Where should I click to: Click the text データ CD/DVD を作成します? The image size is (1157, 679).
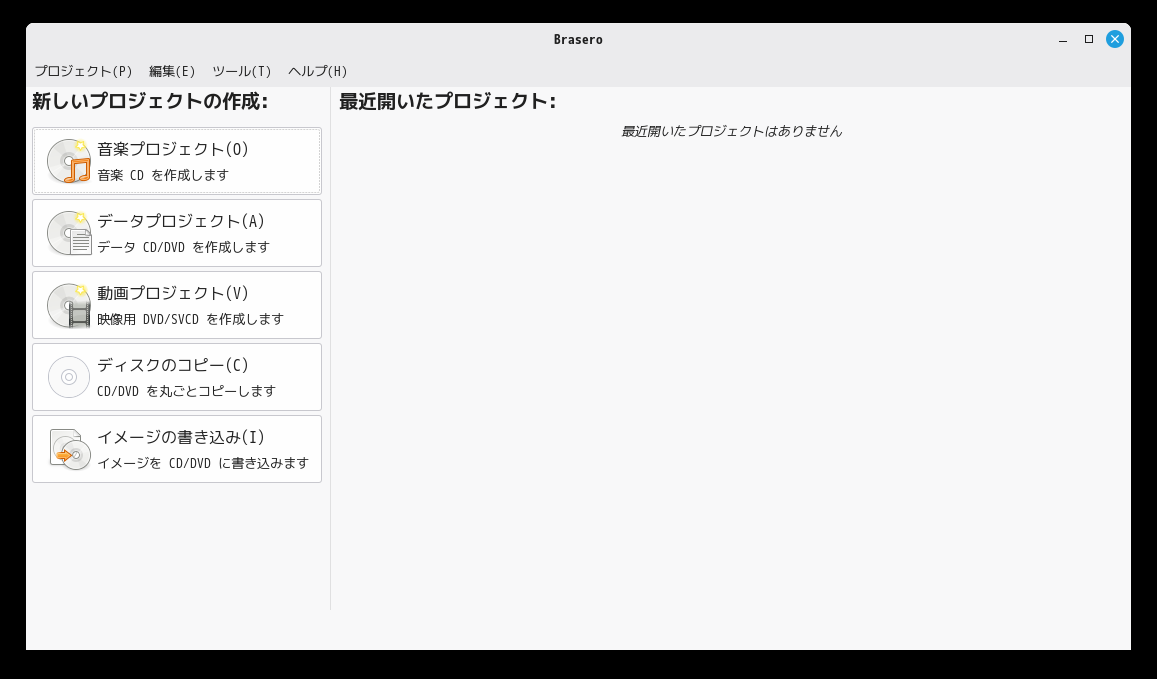coord(184,247)
